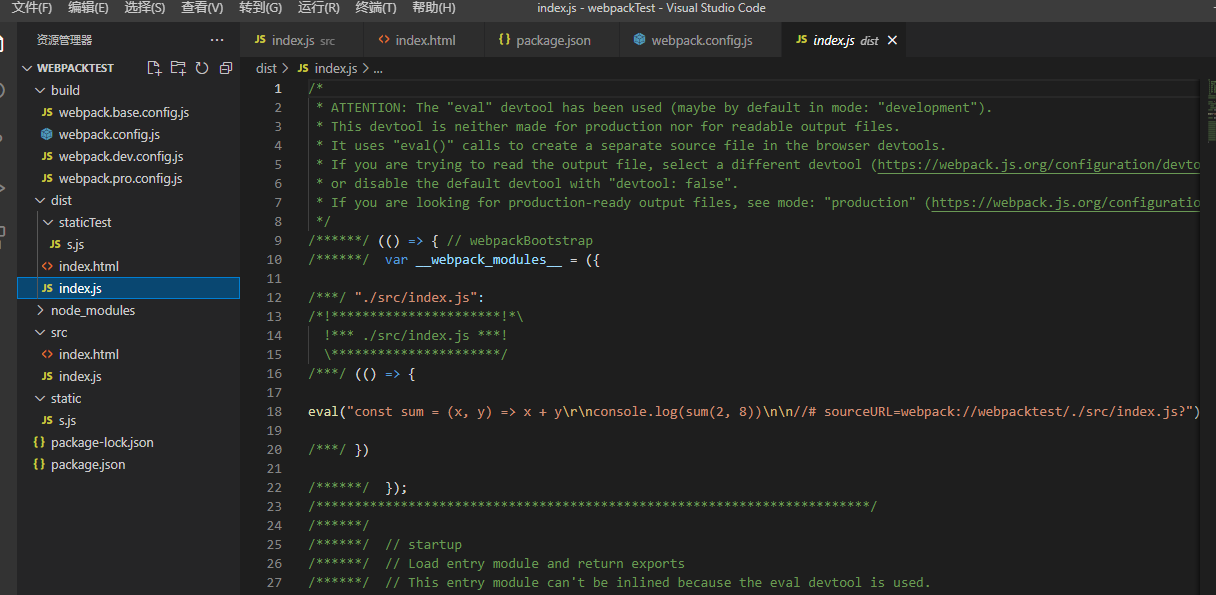Open the 查看(V) menu
The width and height of the screenshot is (1216, 595).
pos(202,8)
